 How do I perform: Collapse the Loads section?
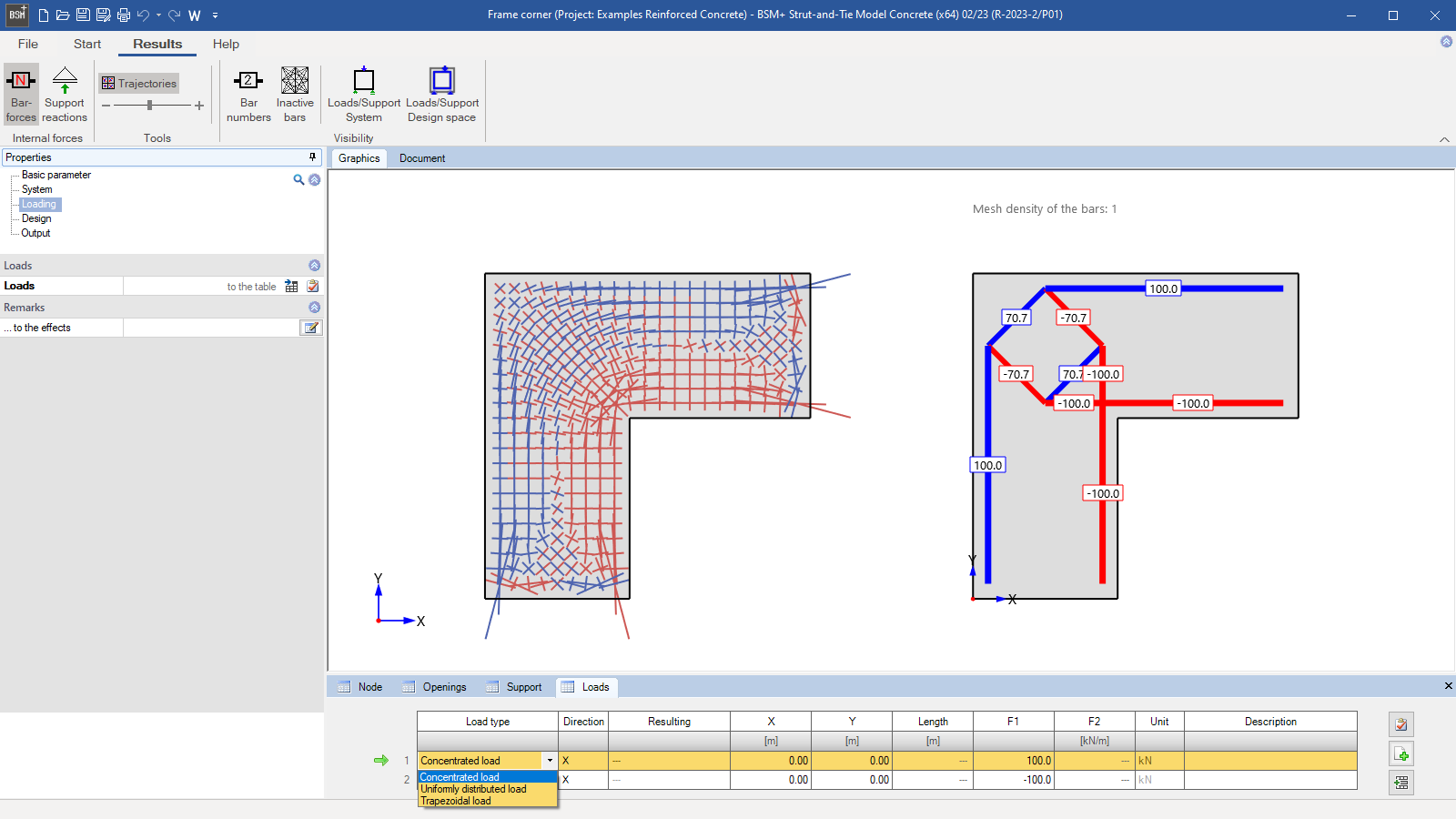pyautogui.click(x=315, y=266)
